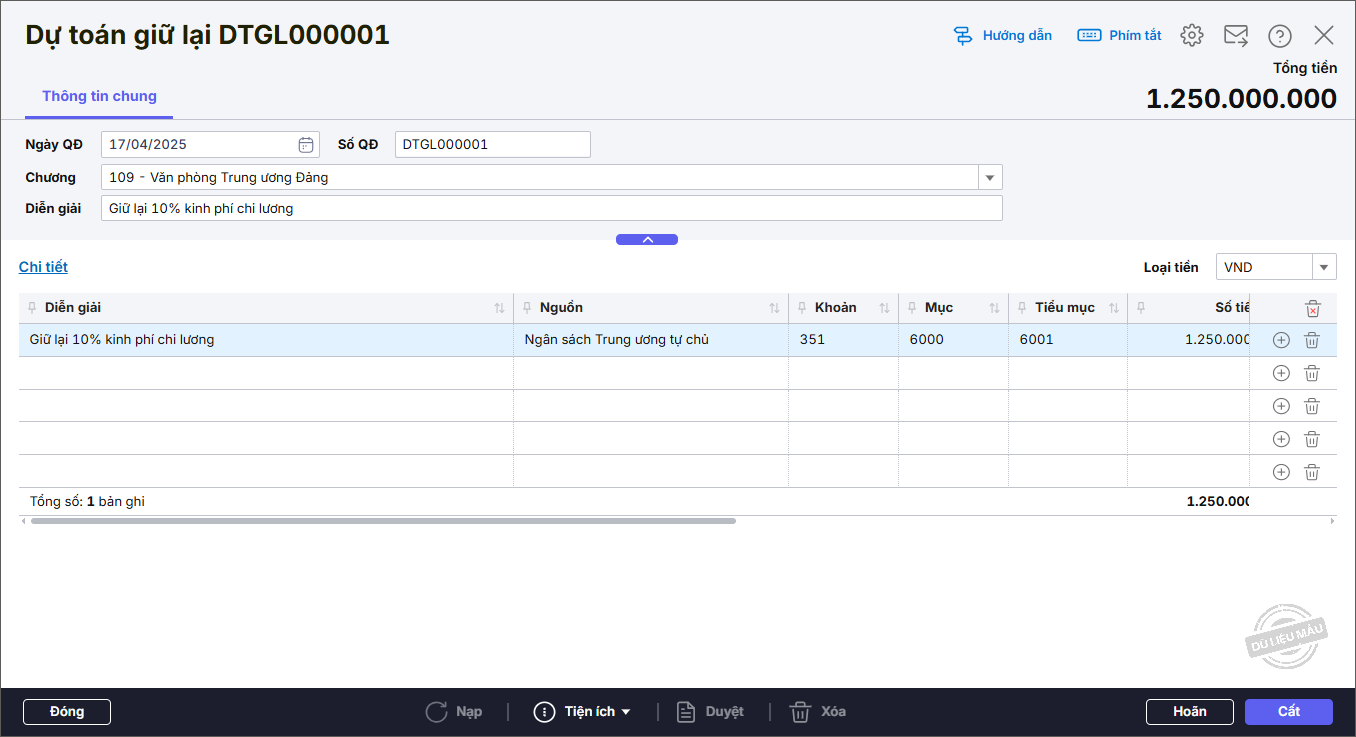Add a row after the first detail line
This screenshot has width=1356, height=737.
(1281, 340)
